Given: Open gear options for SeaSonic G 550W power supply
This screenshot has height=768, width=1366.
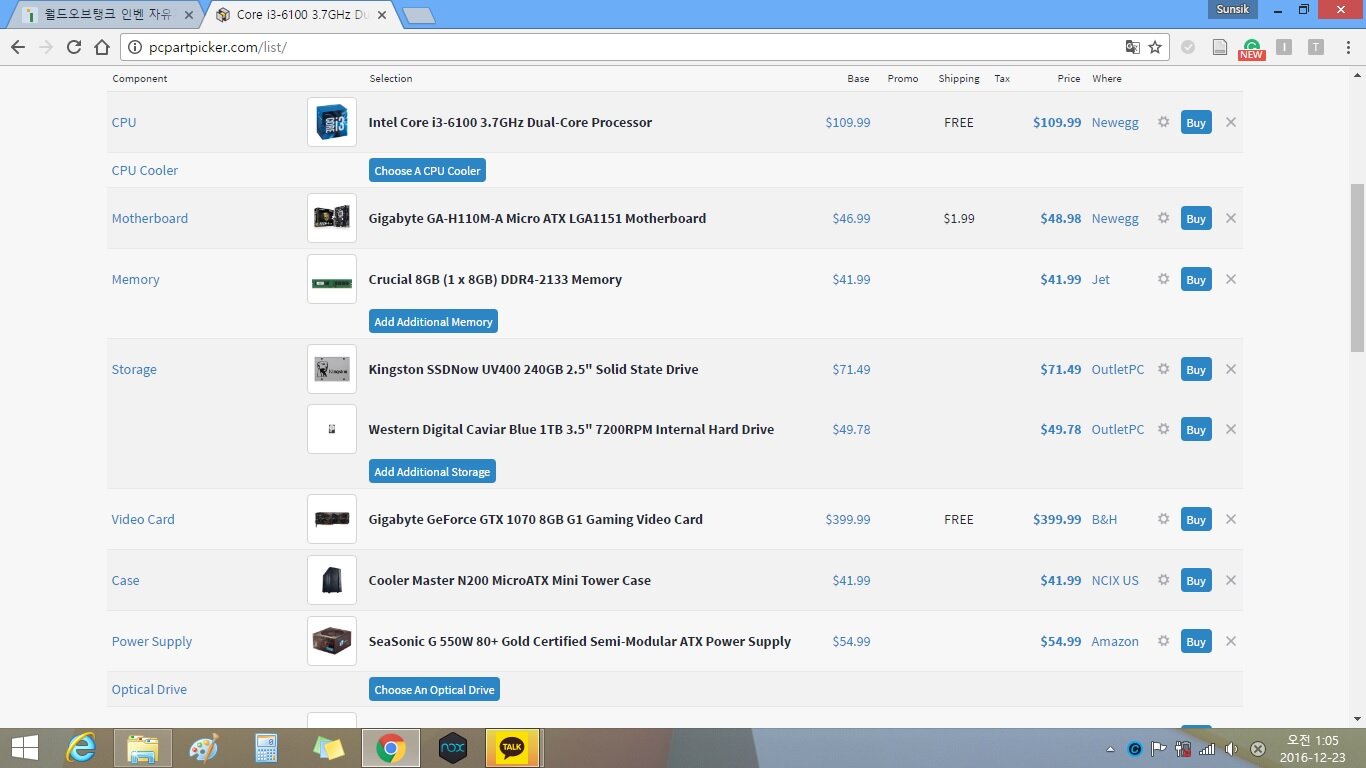Looking at the screenshot, I should click(1163, 641).
